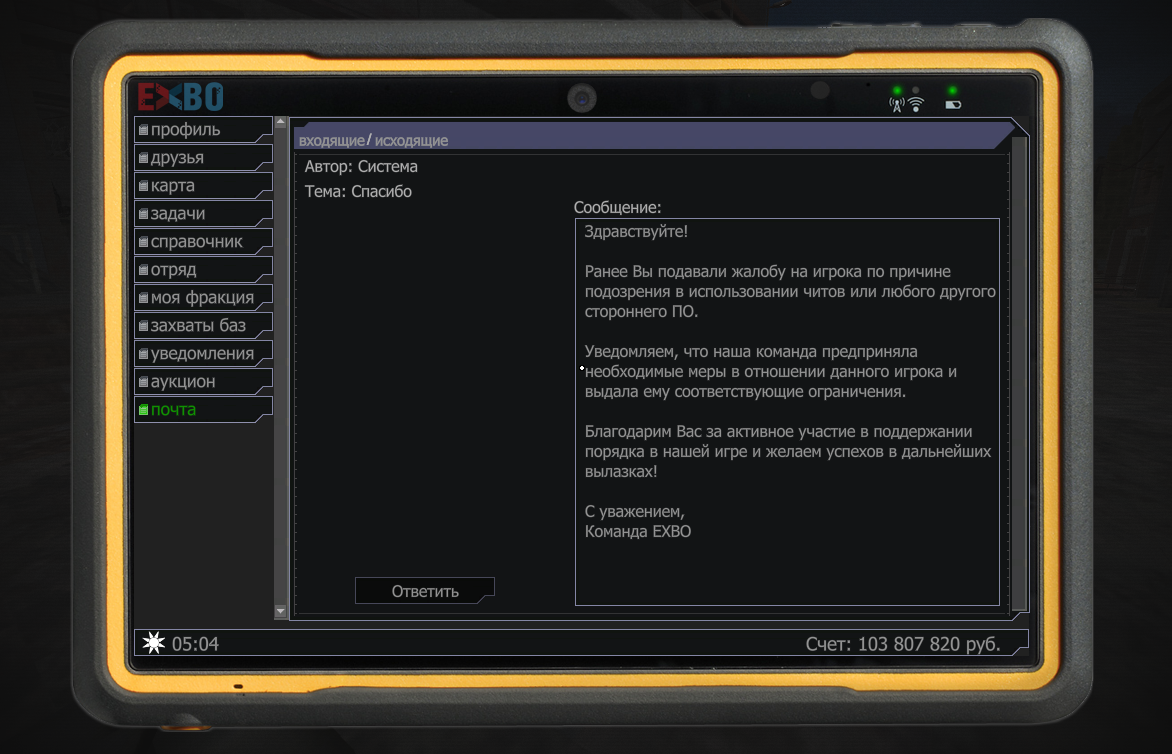
Task: Open the справочник section
Action: [x=203, y=241]
